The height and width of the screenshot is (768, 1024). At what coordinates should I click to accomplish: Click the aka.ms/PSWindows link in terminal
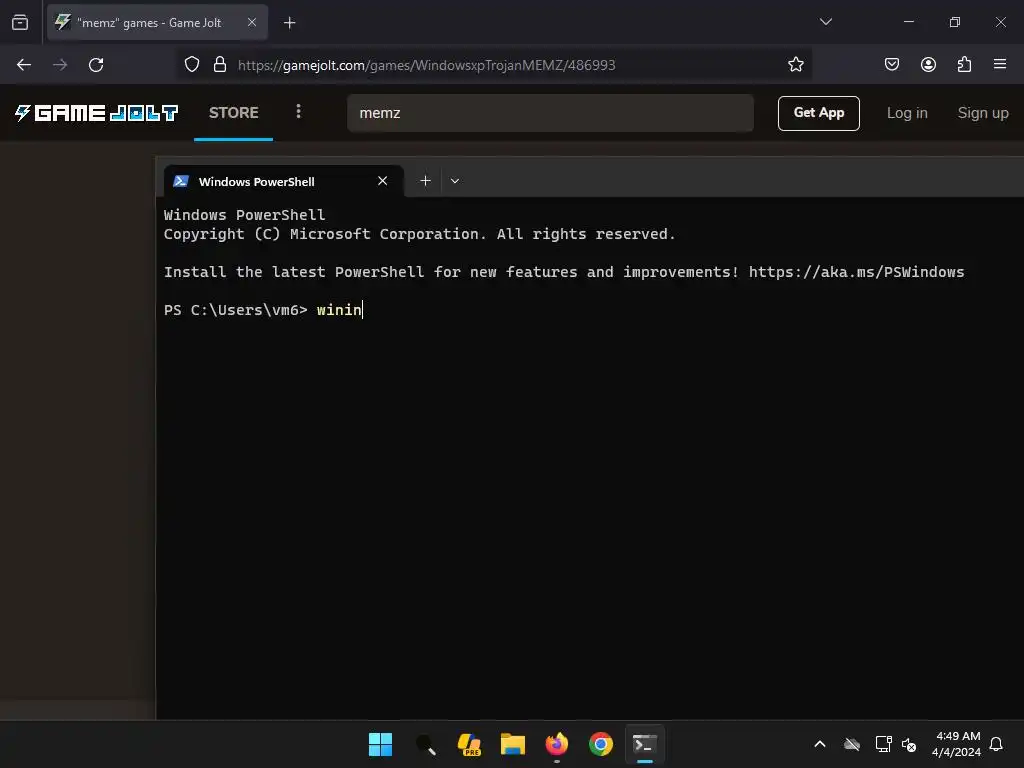(856, 272)
